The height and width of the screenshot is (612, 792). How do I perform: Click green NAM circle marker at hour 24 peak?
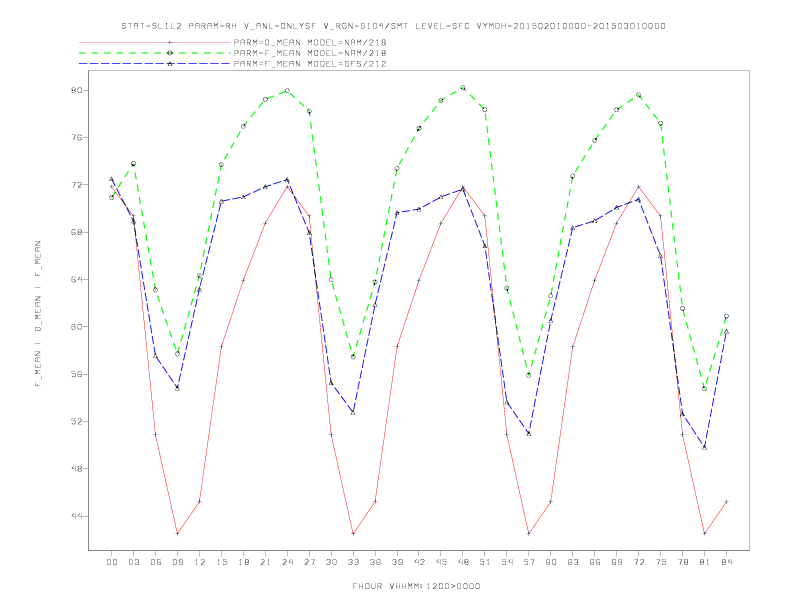click(x=287, y=91)
